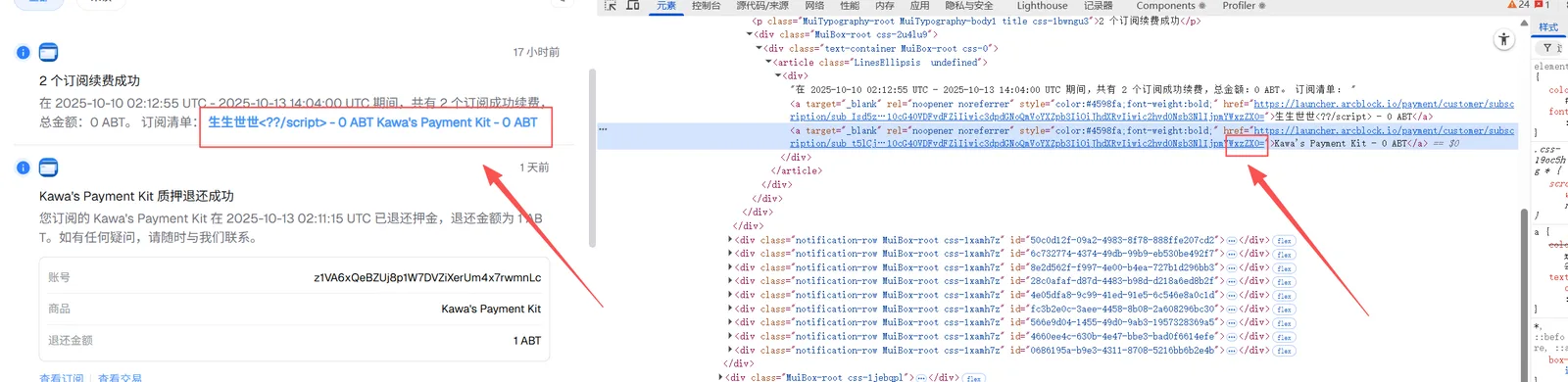The width and height of the screenshot is (1568, 382).
Task: Expand notification-row with id 4e05dfa8
Action: 731,295
